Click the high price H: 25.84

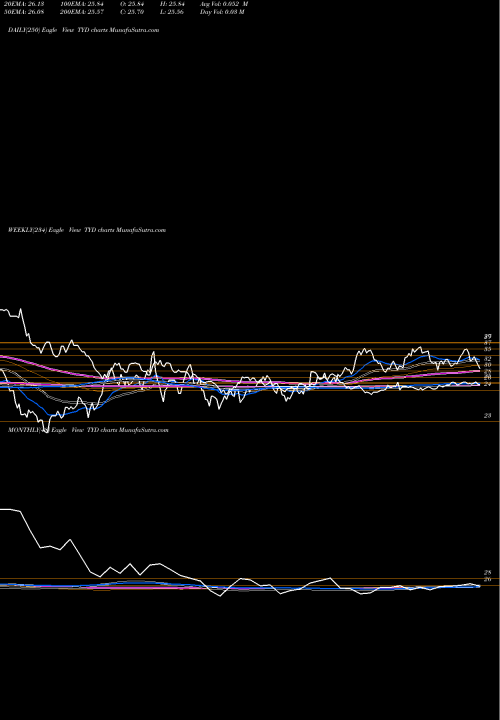click(172, 4)
